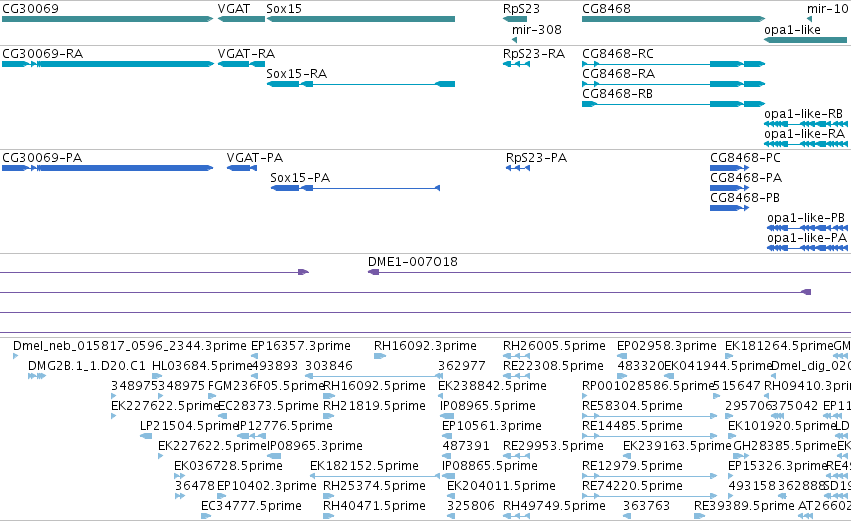The width and height of the screenshot is (851, 521).
Task: Open the CG8468-RB transcript label
Action: (x=618, y=94)
